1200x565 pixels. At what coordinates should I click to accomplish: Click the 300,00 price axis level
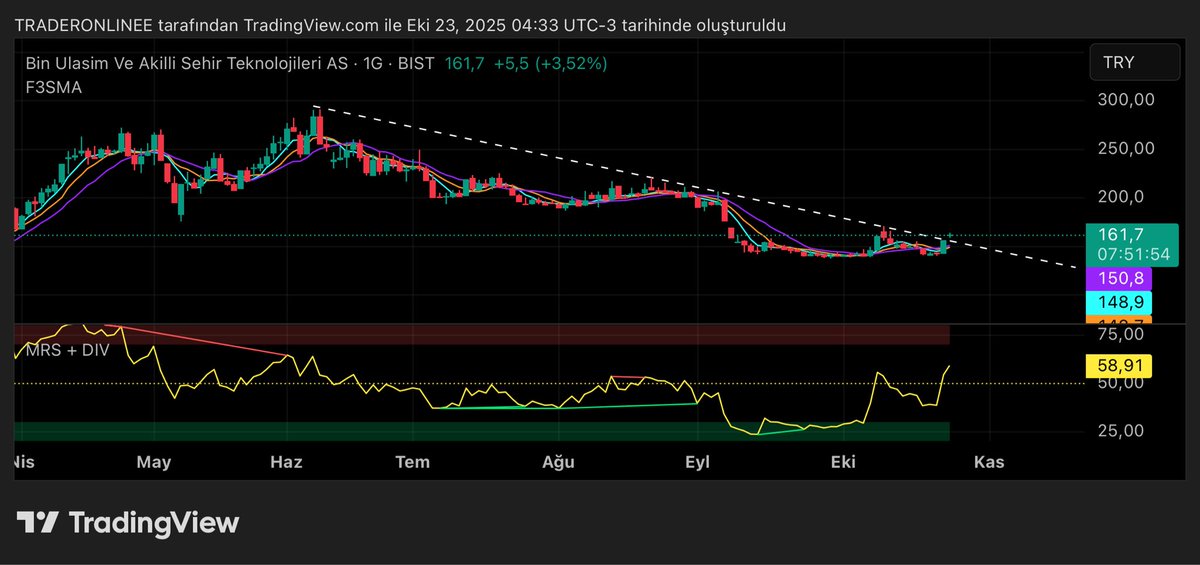[1127, 100]
